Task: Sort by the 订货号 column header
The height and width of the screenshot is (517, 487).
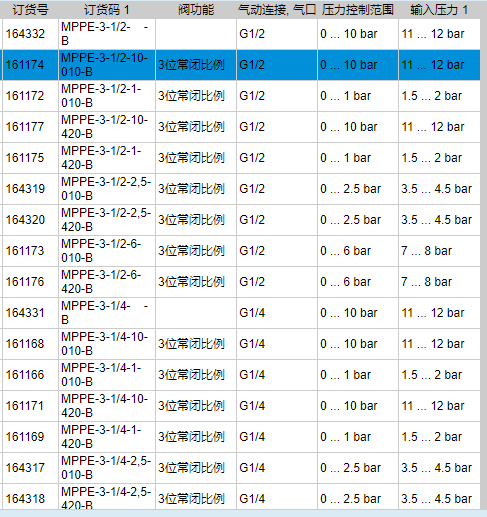Action: [x=30, y=10]
